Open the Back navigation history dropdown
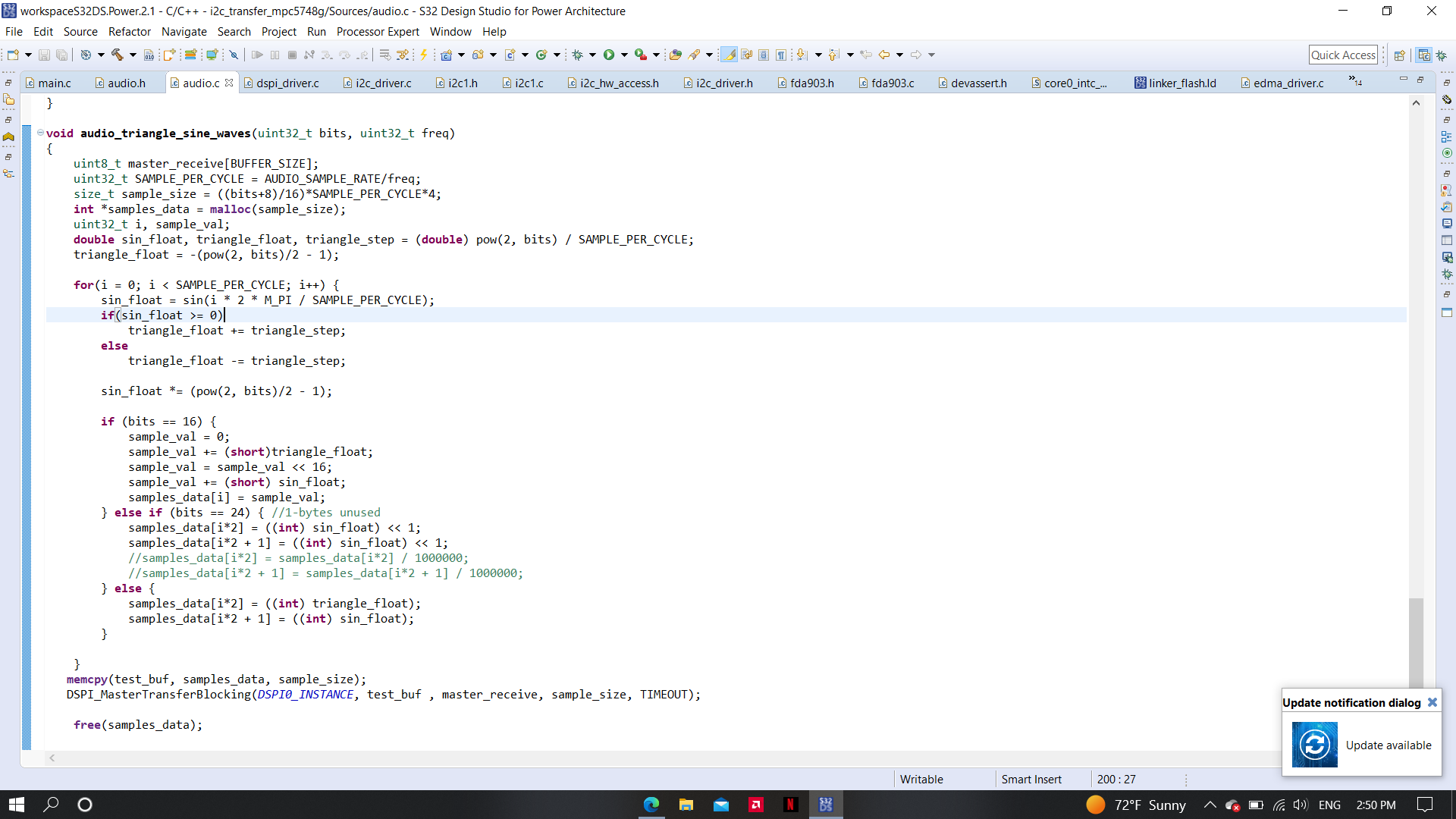 click(x=900, y=55)
